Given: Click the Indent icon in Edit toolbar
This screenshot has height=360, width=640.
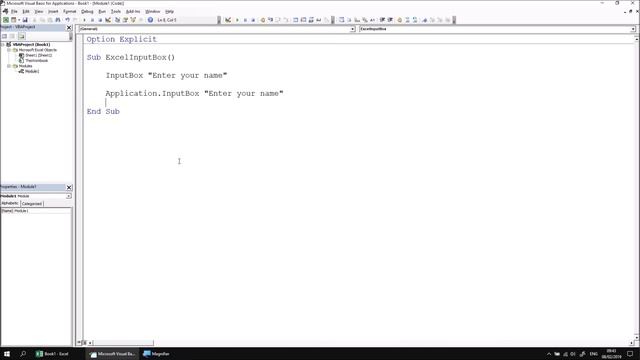Looking at the screenshot, I should click(x=382, y=20).
